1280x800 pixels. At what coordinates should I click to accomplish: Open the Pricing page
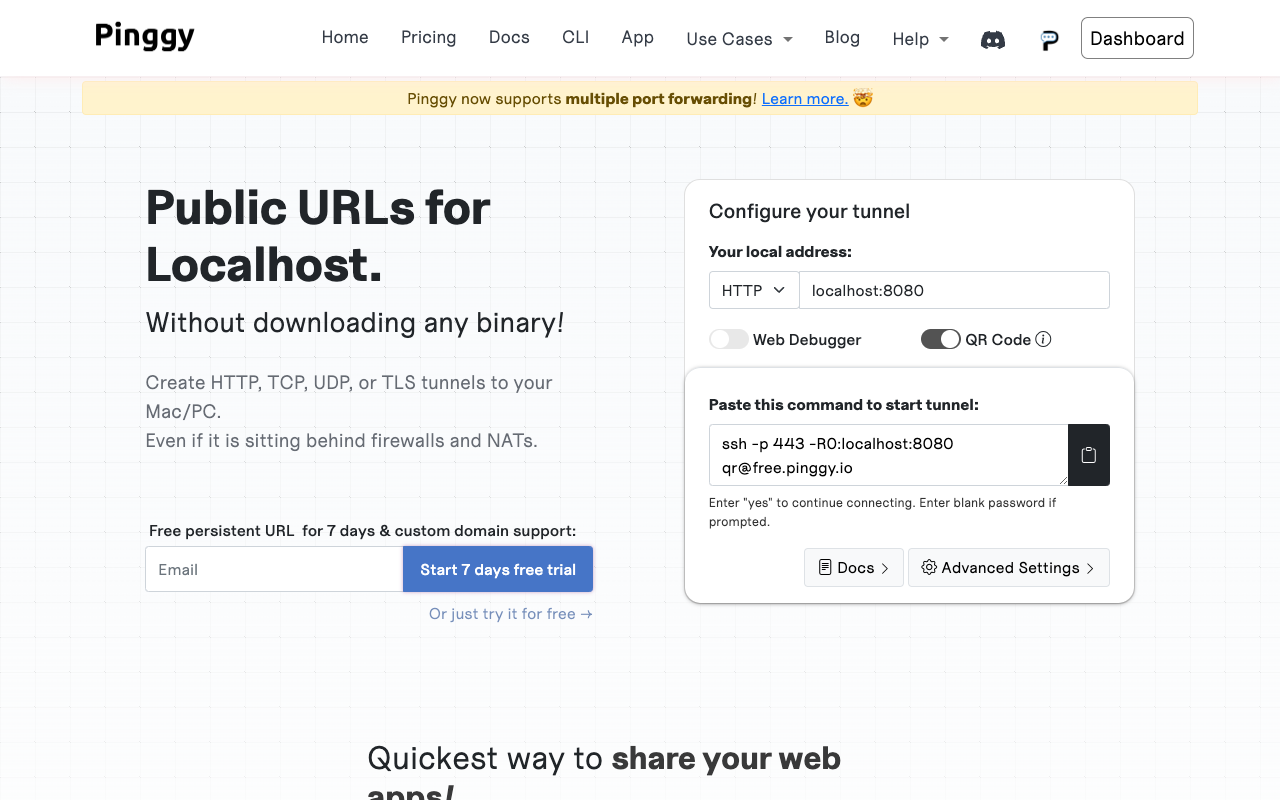pyautogui.click(x=429, y=37)
